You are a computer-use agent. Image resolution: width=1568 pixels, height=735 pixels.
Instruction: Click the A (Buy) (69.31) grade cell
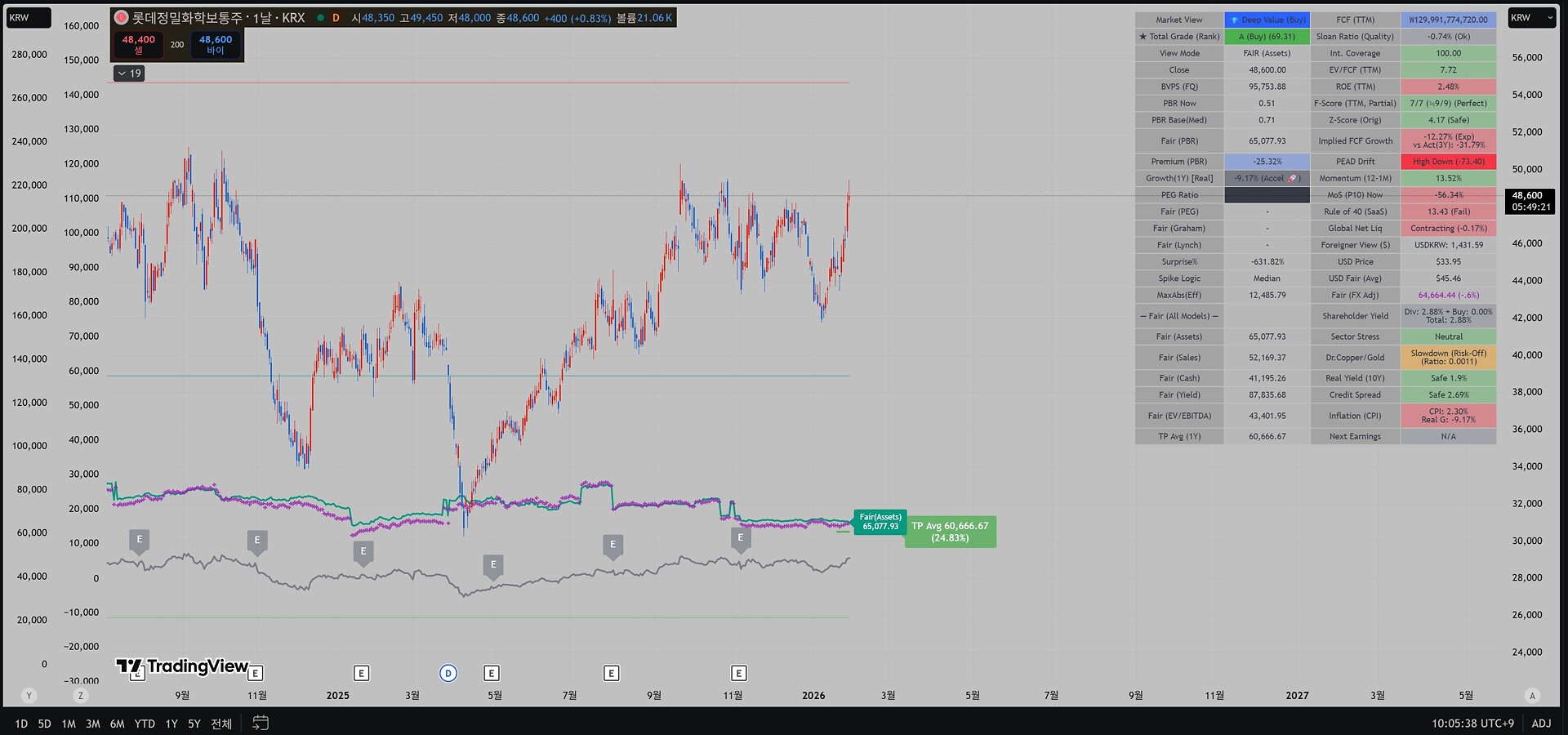[1267, 37]
